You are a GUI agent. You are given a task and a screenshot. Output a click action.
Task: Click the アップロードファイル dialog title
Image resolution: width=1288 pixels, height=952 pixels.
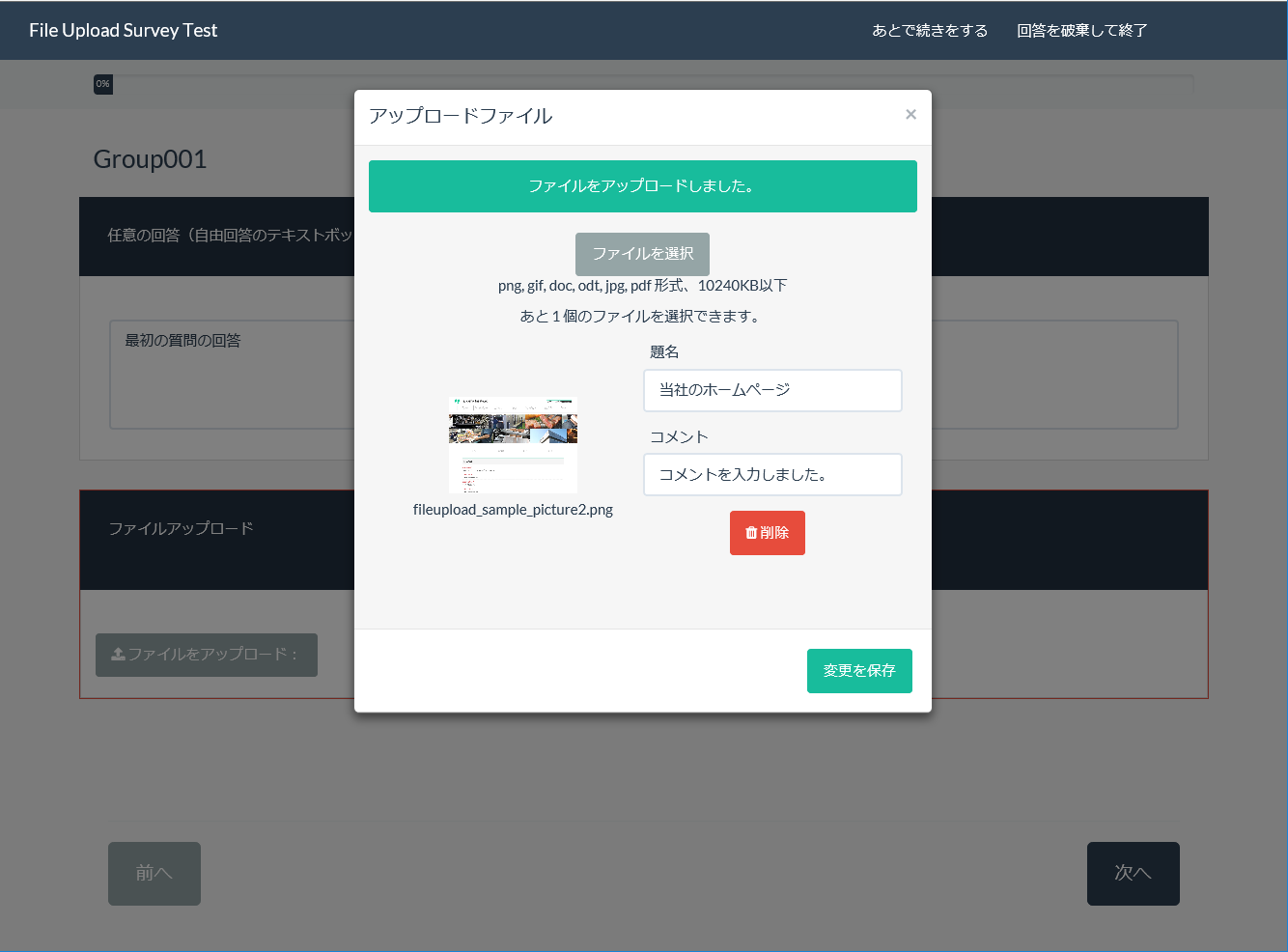461,116
